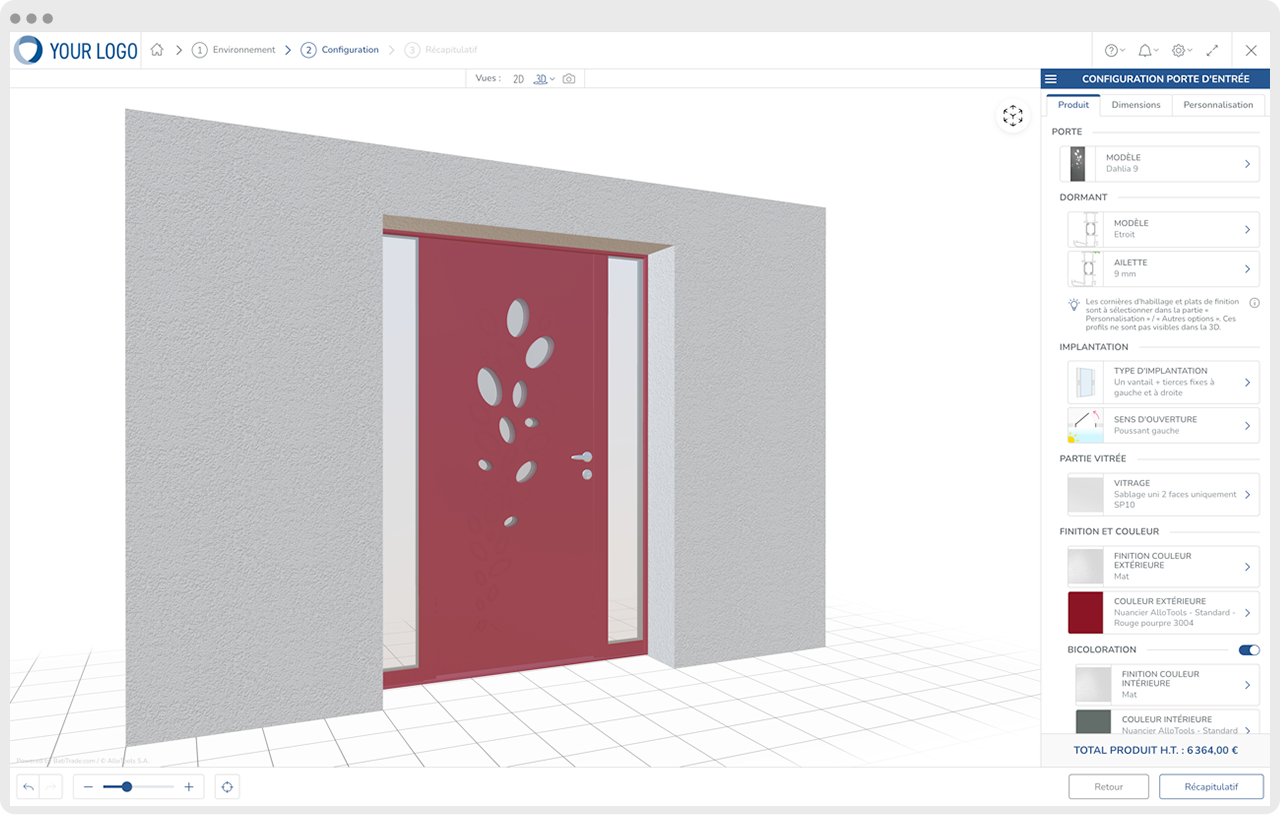This screenshot has height=815, width=1280.
Task: Click the TOTAL PRODUIT H.T. price
Action: tap(1155, 750)
